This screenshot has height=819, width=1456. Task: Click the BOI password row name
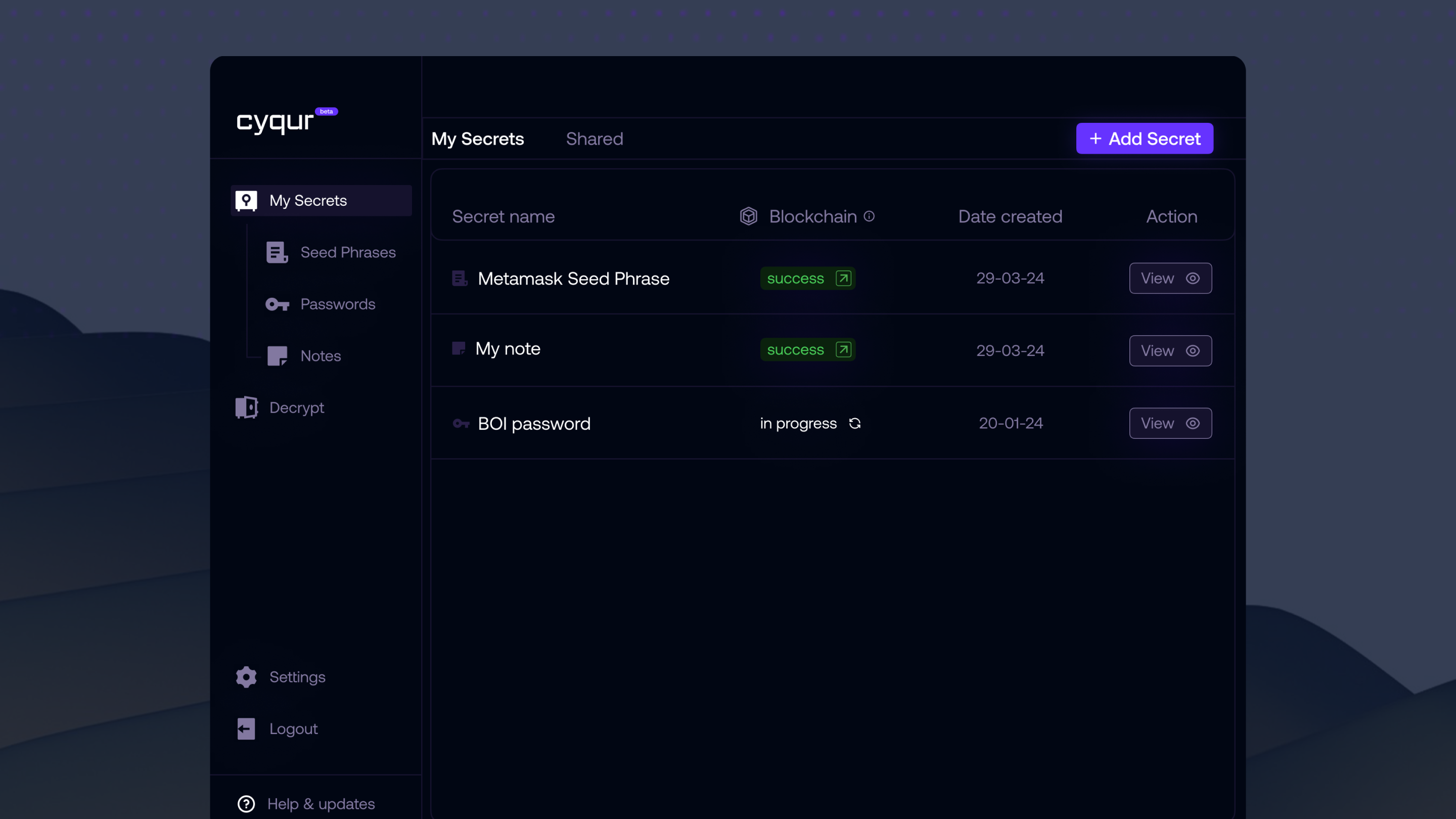[533, 423]
